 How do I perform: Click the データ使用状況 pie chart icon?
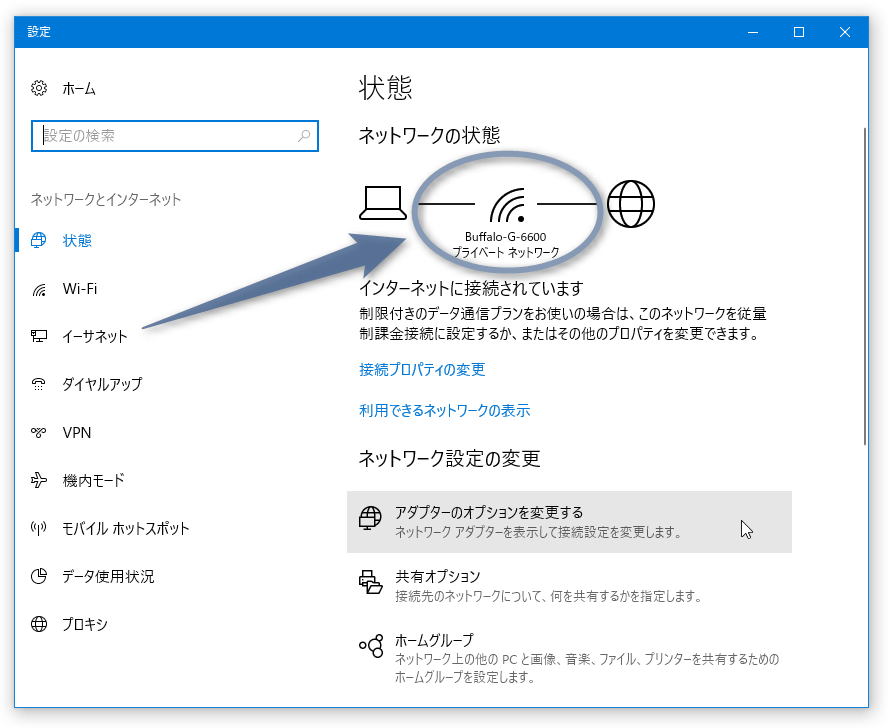39,576
